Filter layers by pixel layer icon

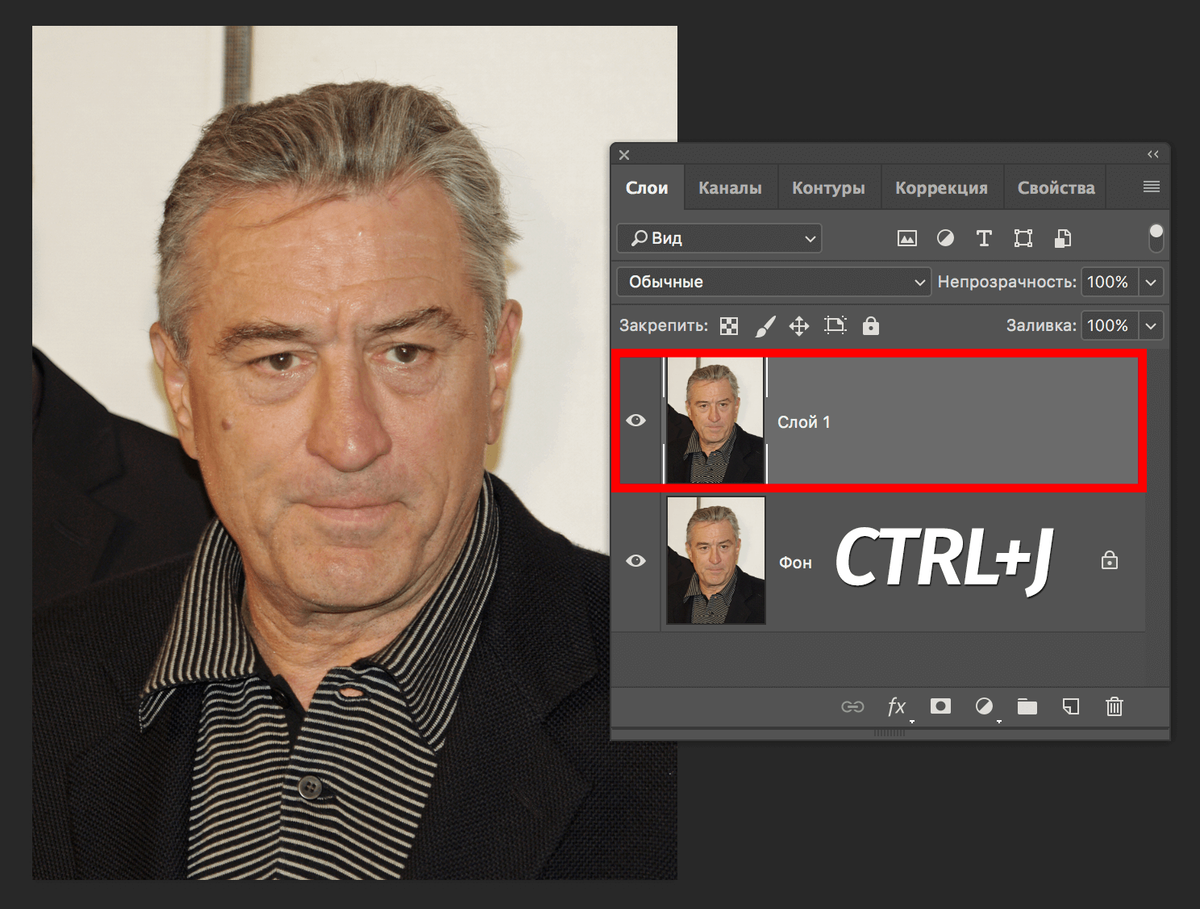(x=907, y=238)
